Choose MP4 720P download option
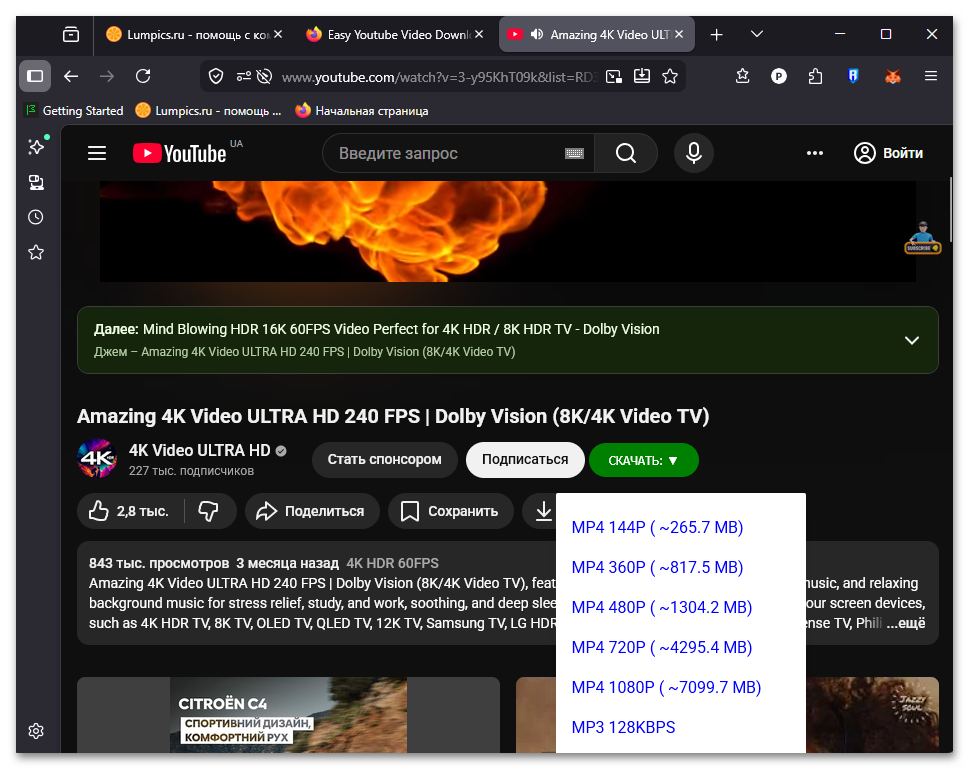 point(661,647)
